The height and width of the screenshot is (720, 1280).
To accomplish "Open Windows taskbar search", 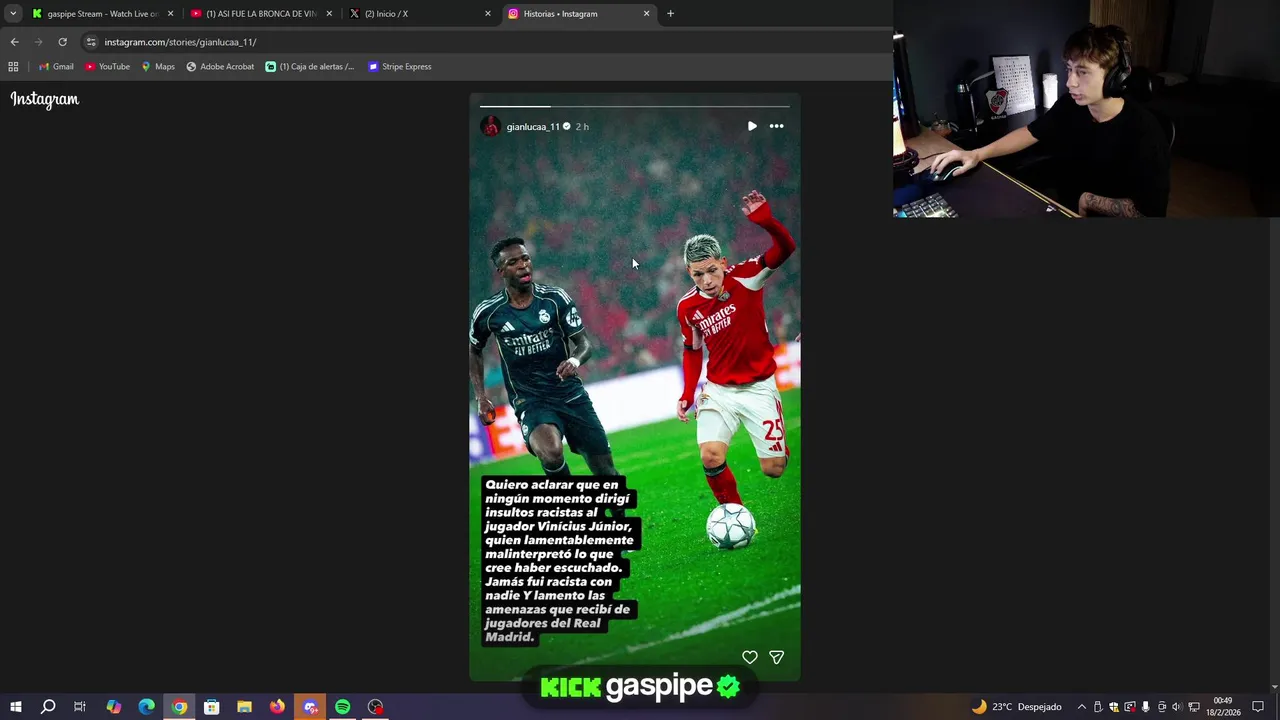I will [48, 707].
